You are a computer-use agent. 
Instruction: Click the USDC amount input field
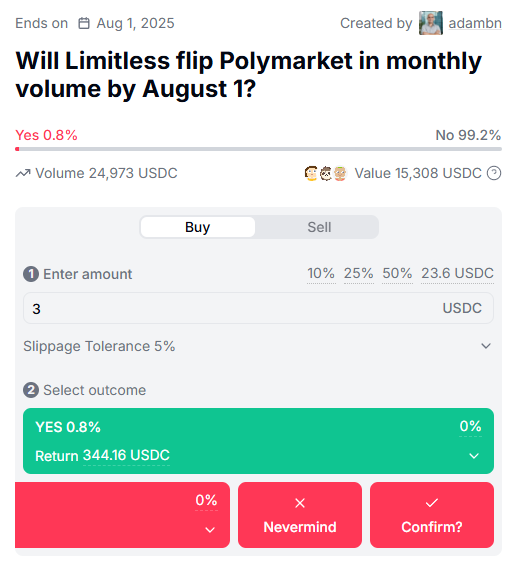(x=258, y=308)
